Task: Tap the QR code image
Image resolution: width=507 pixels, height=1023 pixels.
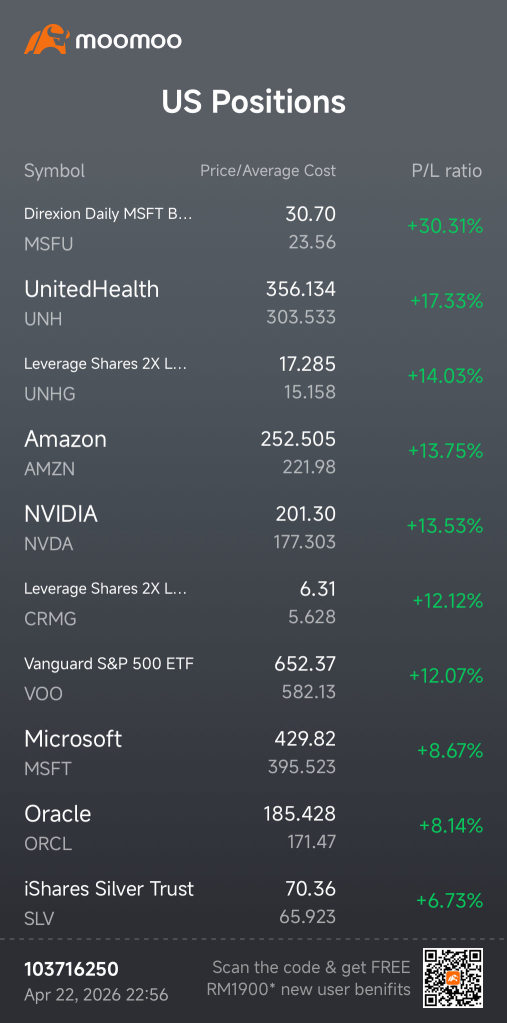Action: pos(453,977)
